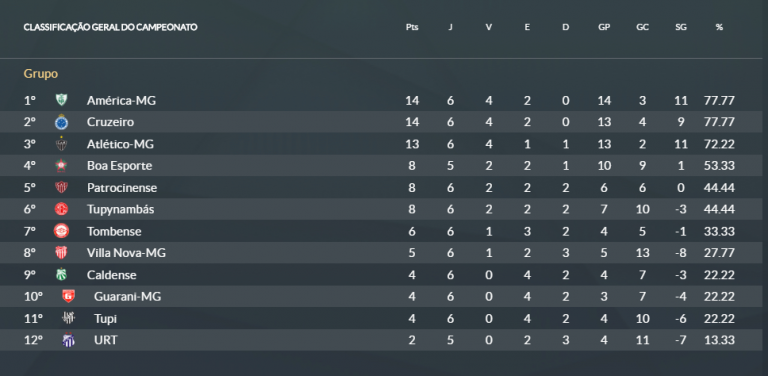Click the América-MG club crest icon

pos(61,100)
